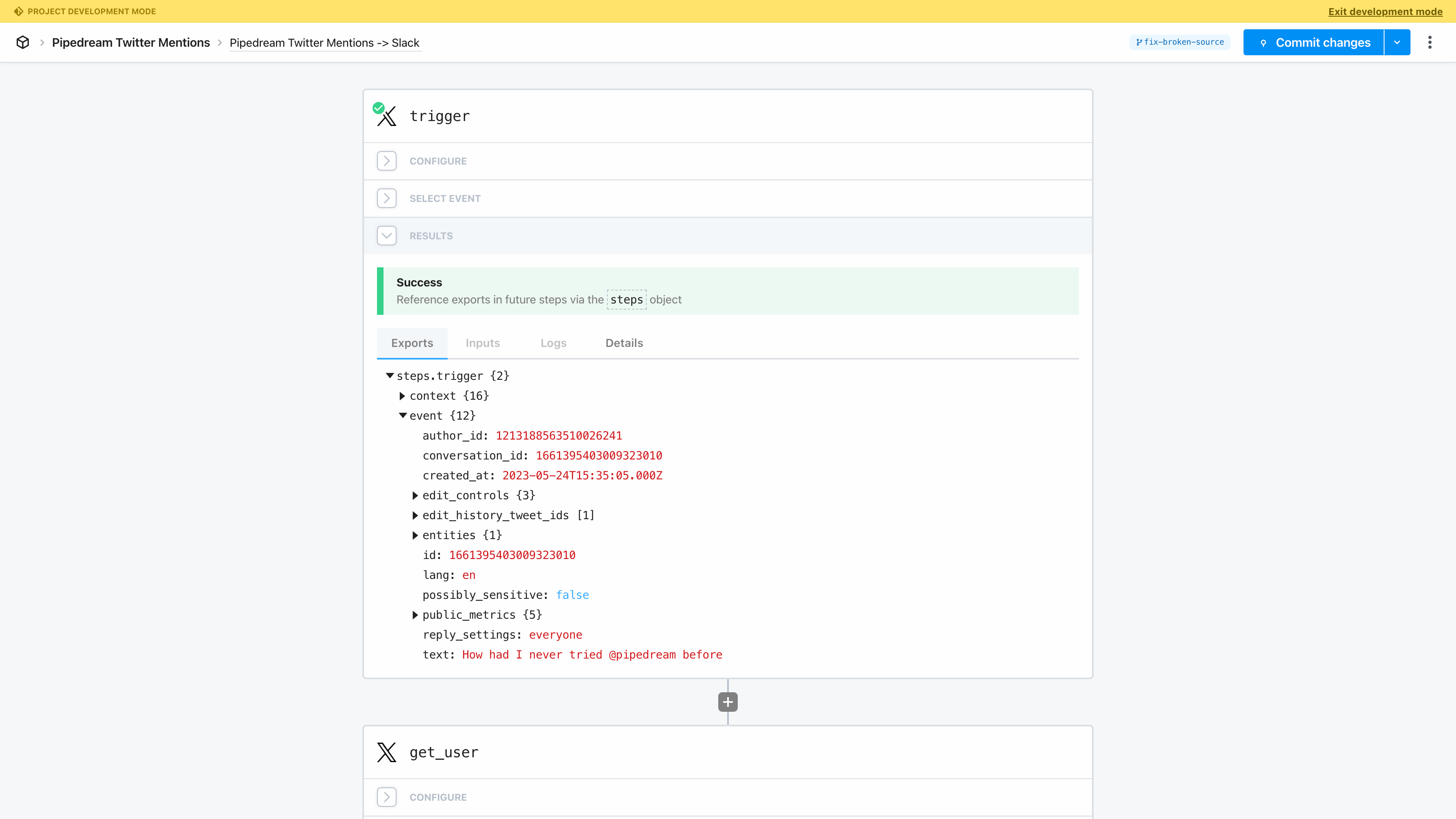Screen dimensions: 1456x819
Task: Expand the public_metrics {5} node
Action: click(415, 615)
